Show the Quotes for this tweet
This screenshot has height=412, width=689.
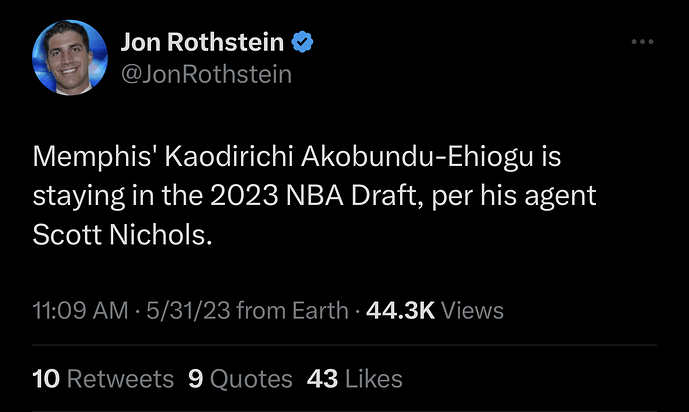pos(251,379)
